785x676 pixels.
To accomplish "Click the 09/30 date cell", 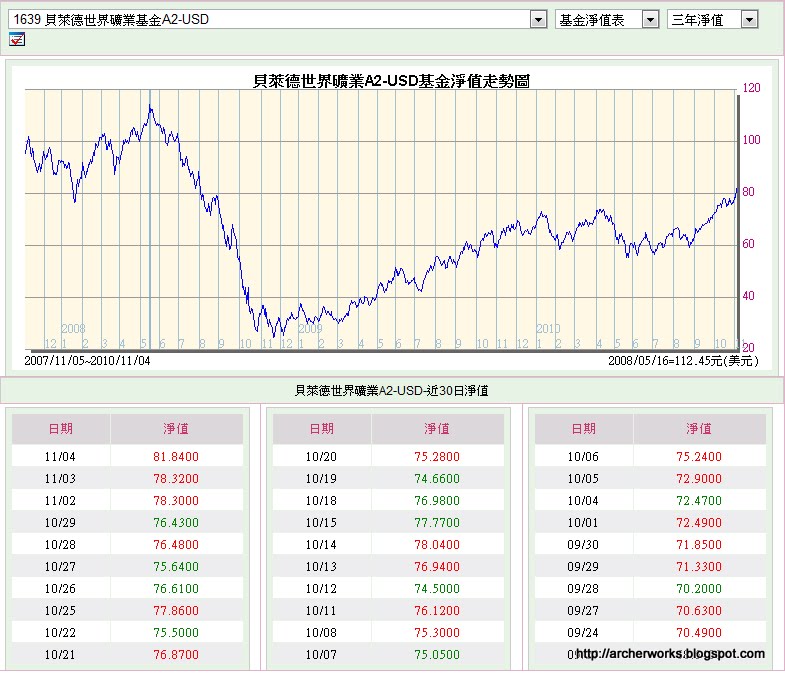I will click(583, 545).
